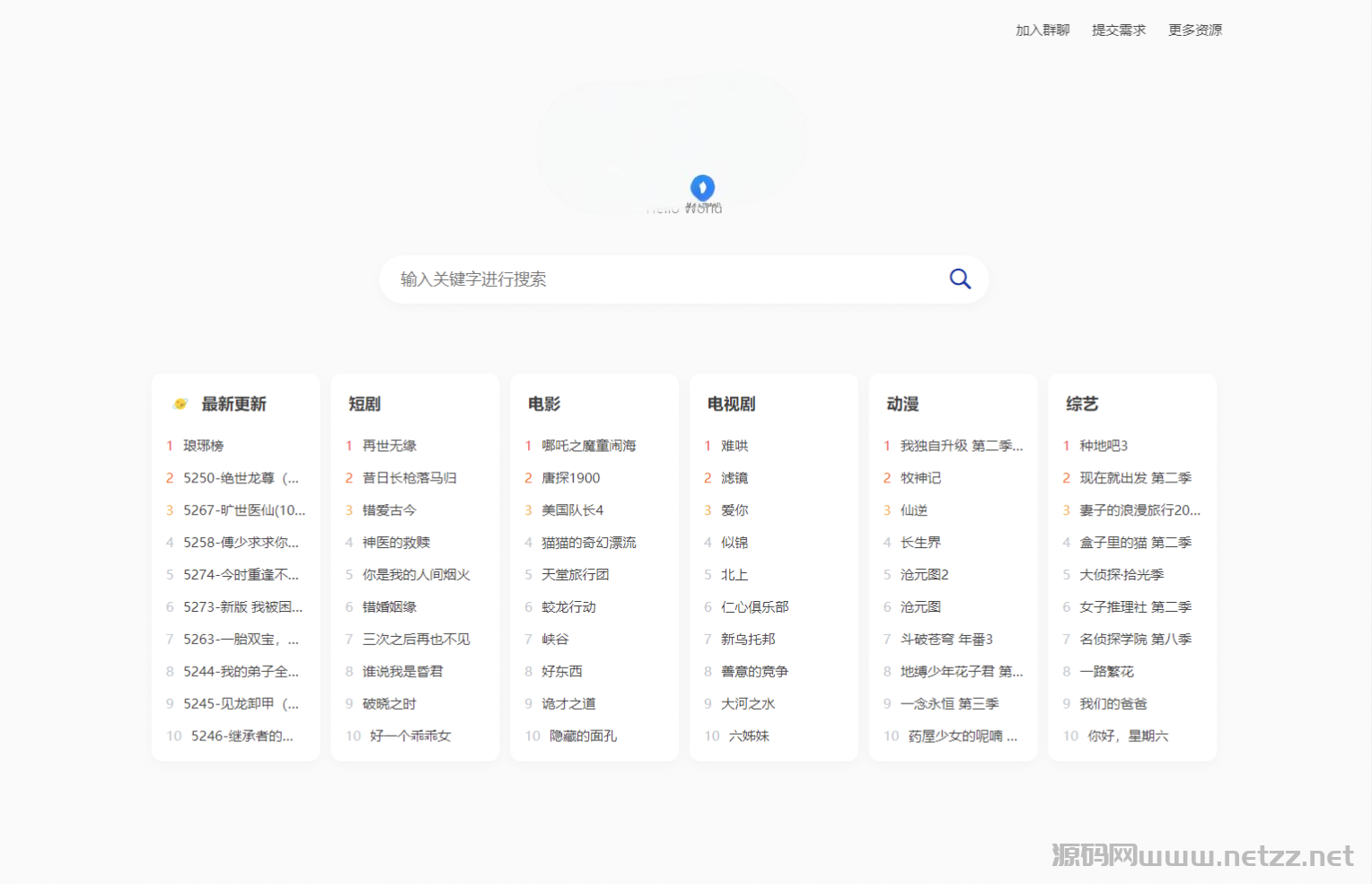This screenshot has width=1372, height=884.
Task: Choose TV series 似锦
Action: [x=734, y=543]
